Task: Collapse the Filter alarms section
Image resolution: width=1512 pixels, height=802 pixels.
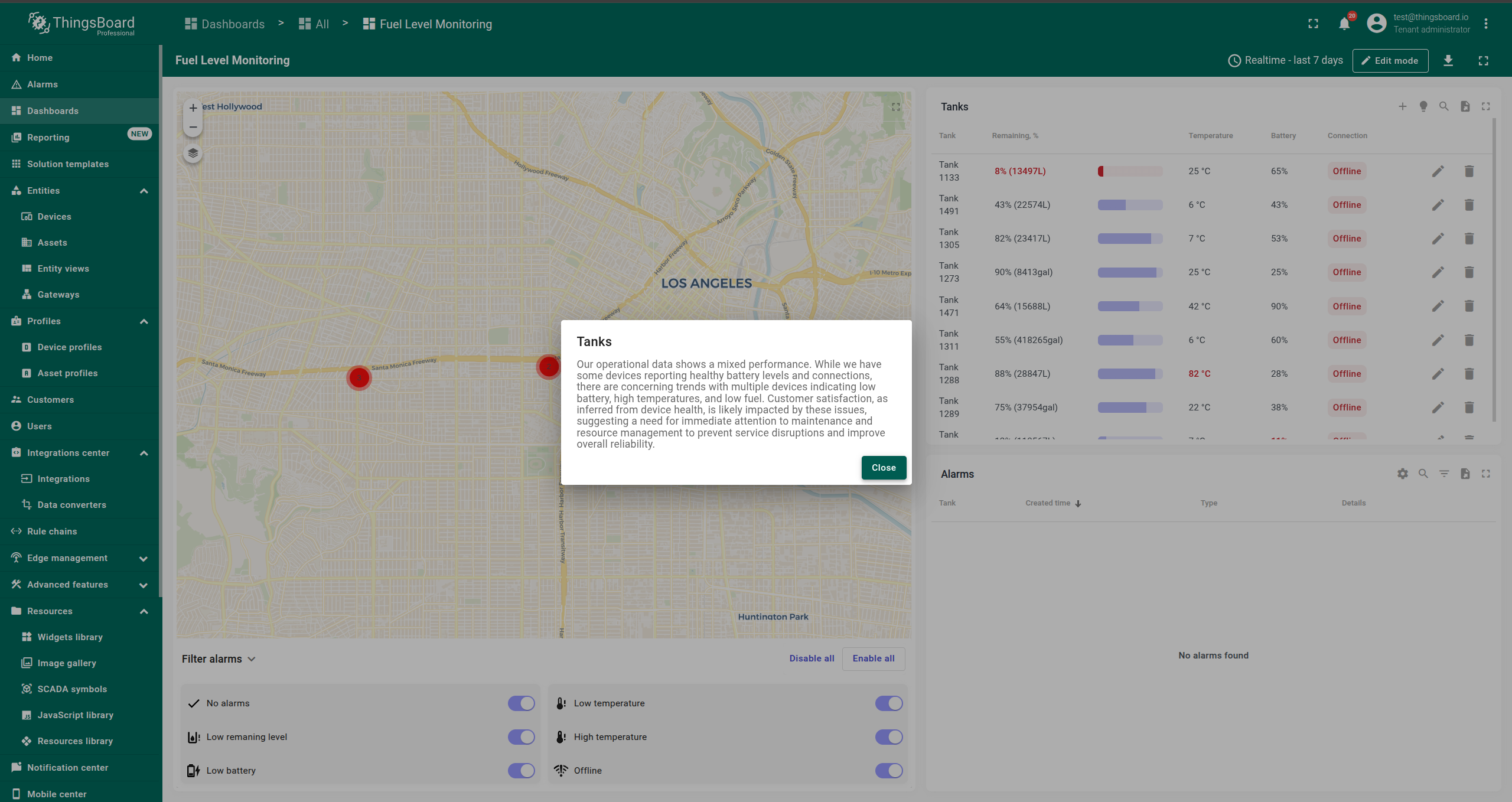Action: pos(252,659)
